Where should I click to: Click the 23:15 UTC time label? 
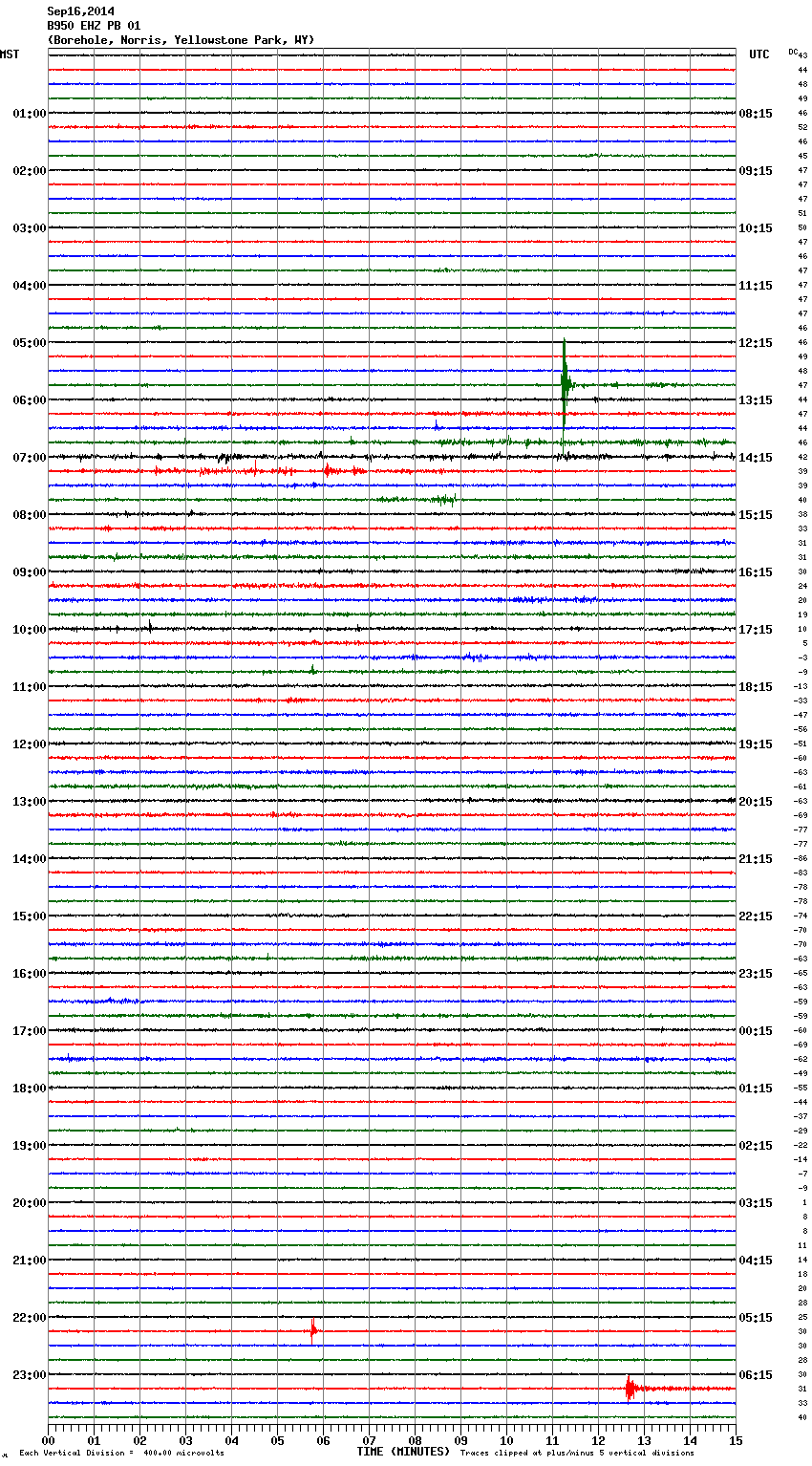coord(756,974)
